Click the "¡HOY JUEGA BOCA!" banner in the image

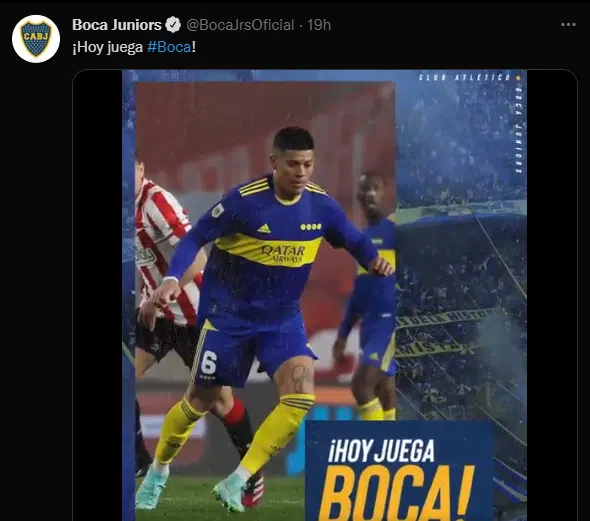399,471
